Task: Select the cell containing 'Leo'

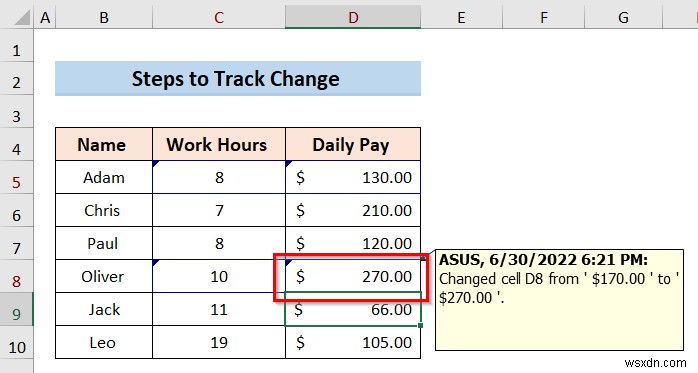Action: click(104, 342)
